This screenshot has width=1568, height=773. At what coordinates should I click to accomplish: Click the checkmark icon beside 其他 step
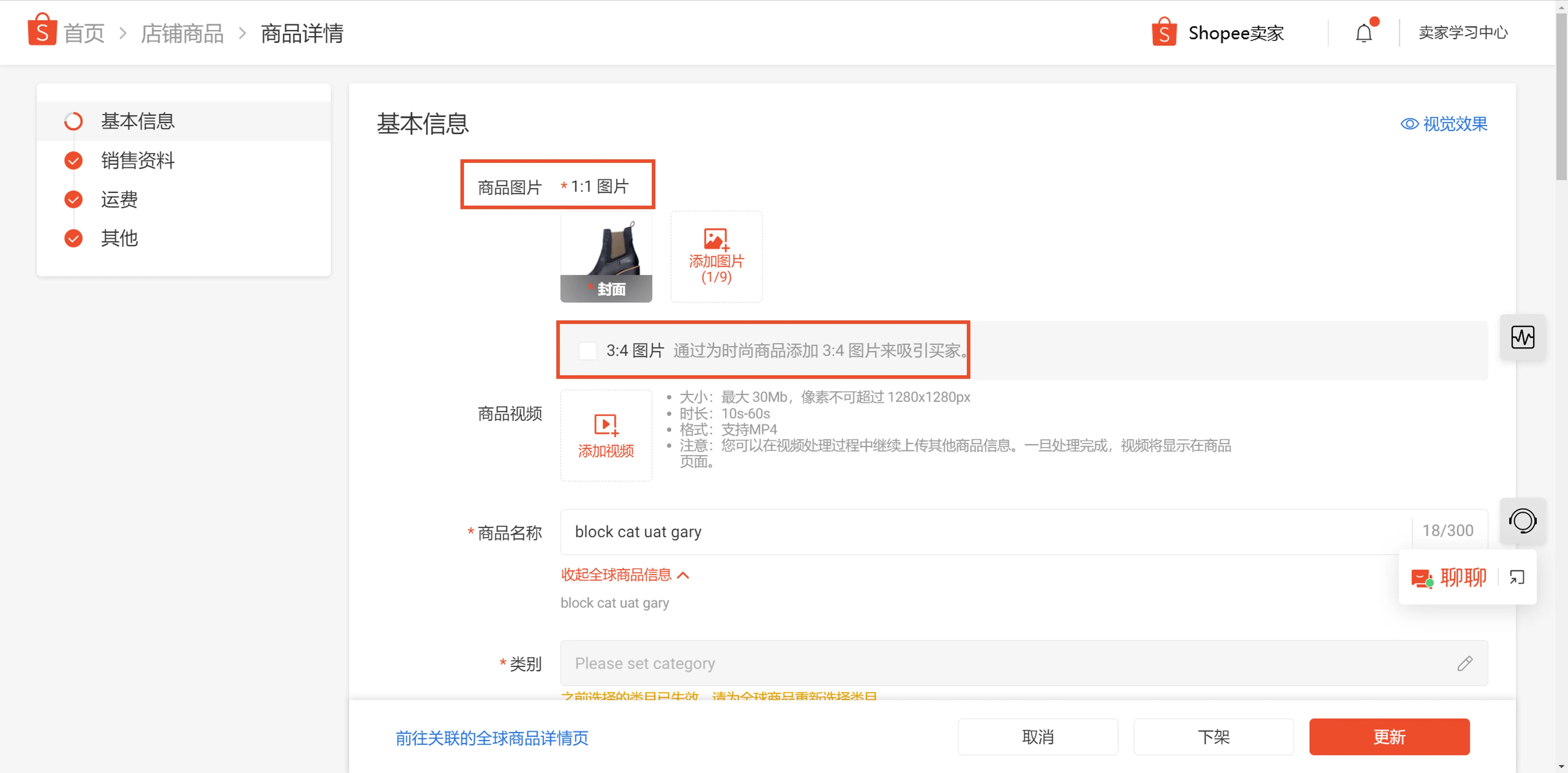[73, 238]
